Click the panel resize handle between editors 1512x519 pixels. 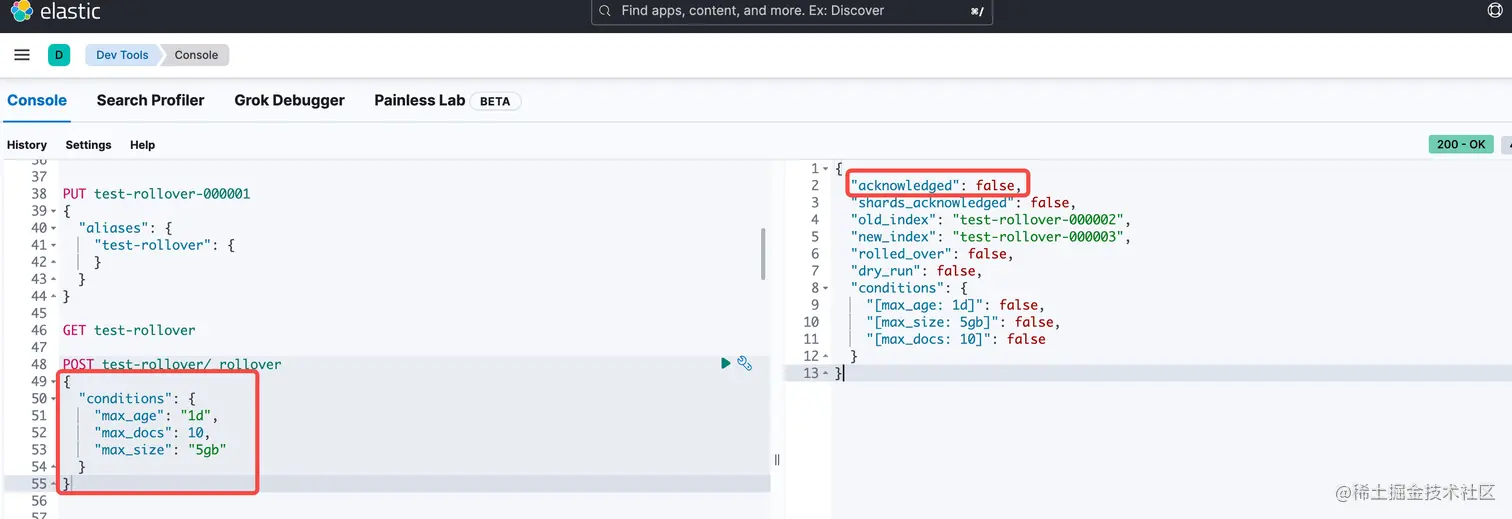777,459
